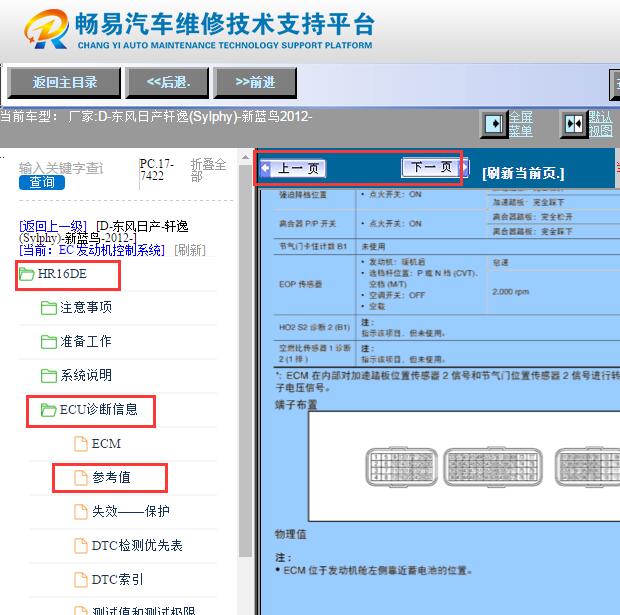Click the 离合器 P/P 开关 table cell

[315, 224]
